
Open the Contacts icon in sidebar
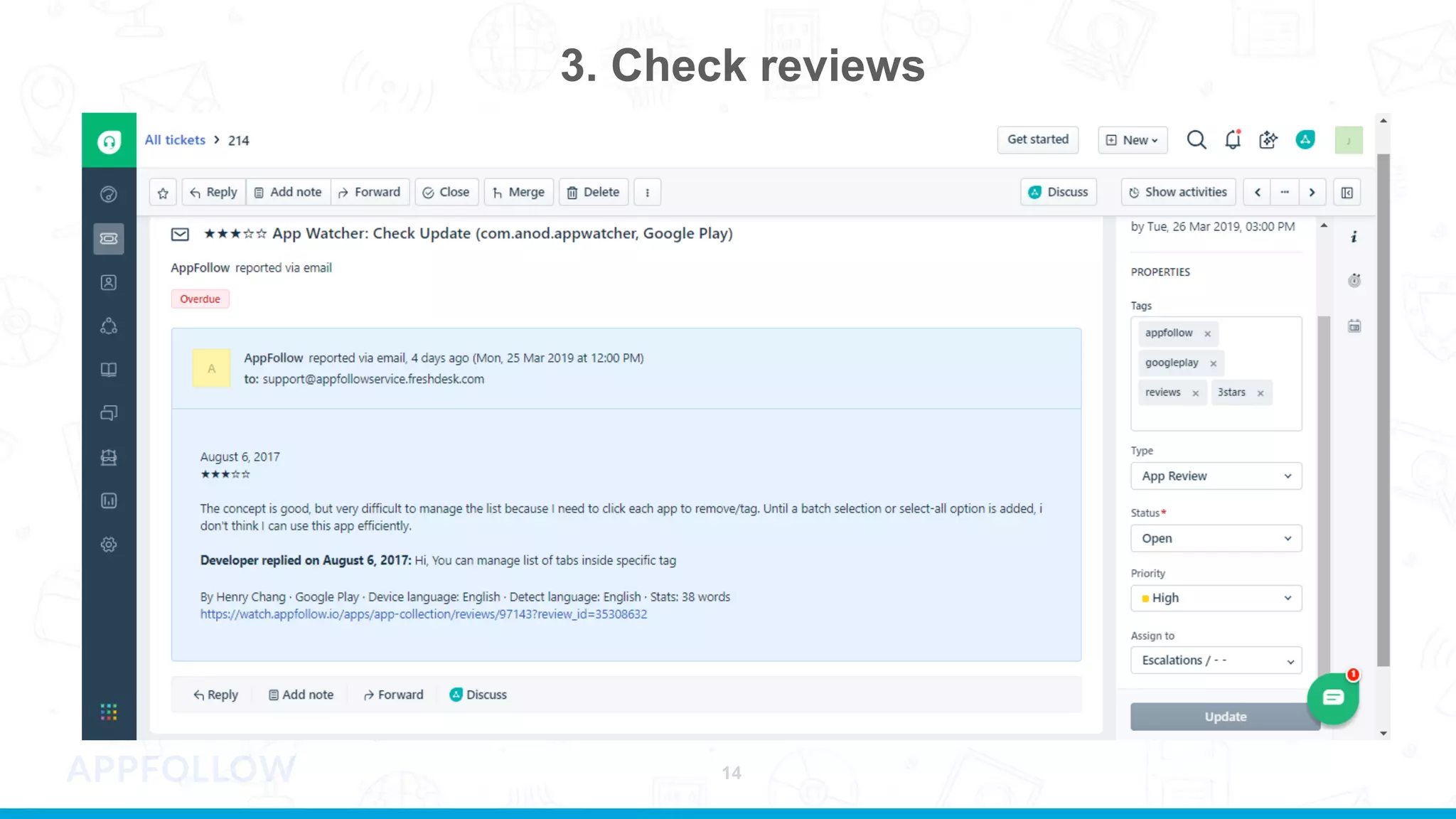point(109,282)
